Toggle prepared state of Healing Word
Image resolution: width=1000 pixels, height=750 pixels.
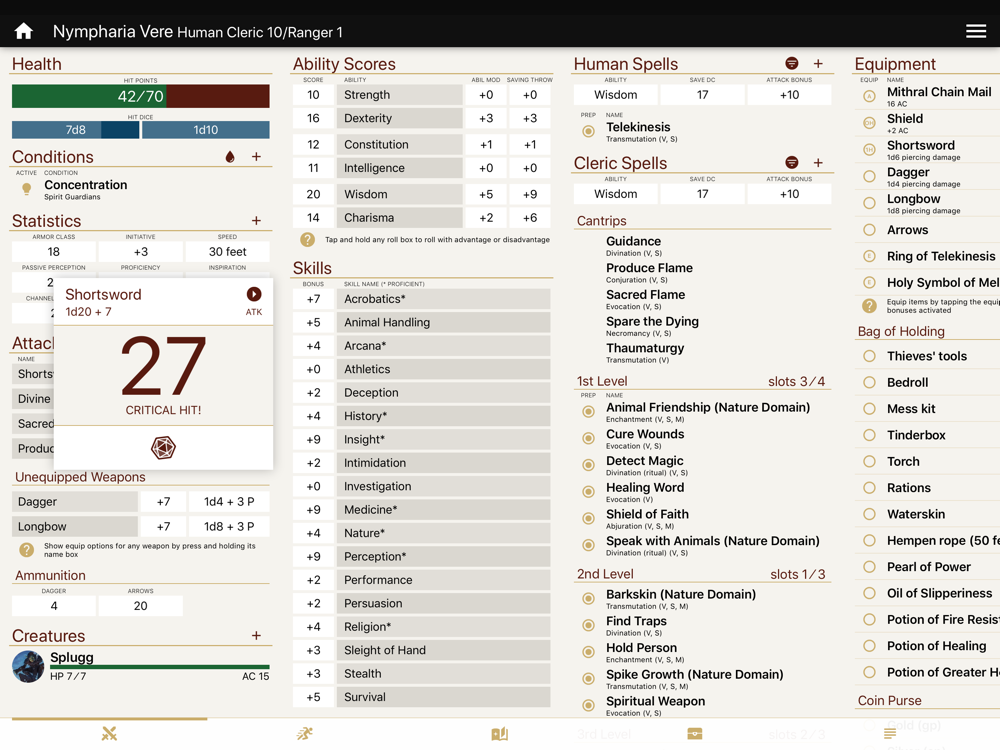click(x=589, y=492)
